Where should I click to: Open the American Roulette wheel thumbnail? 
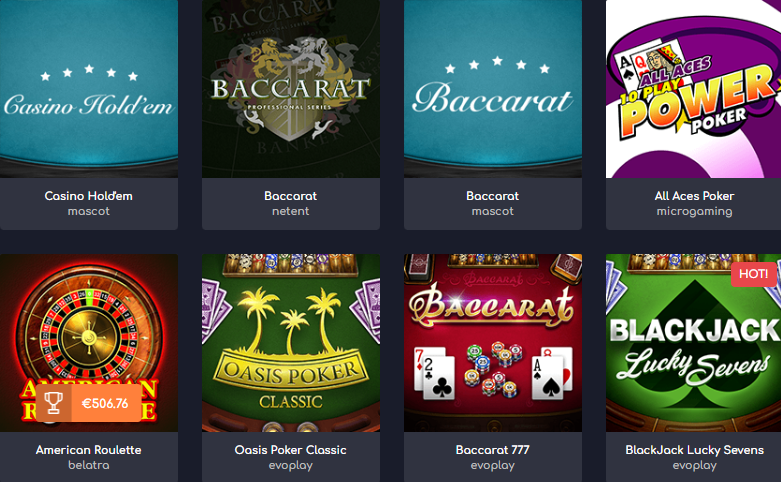(89, 343)
